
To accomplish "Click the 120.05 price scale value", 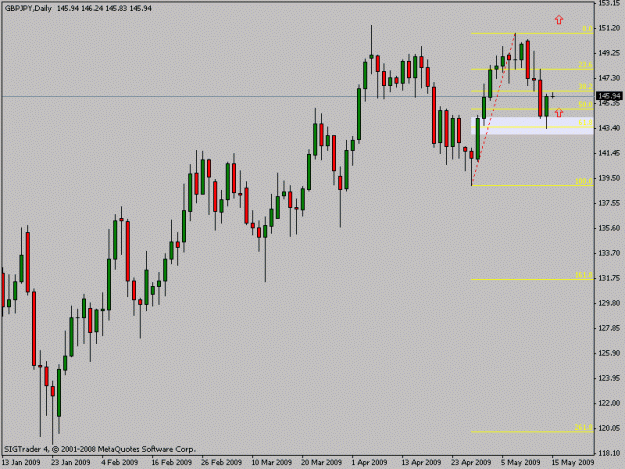I will (x=609, y=428).
